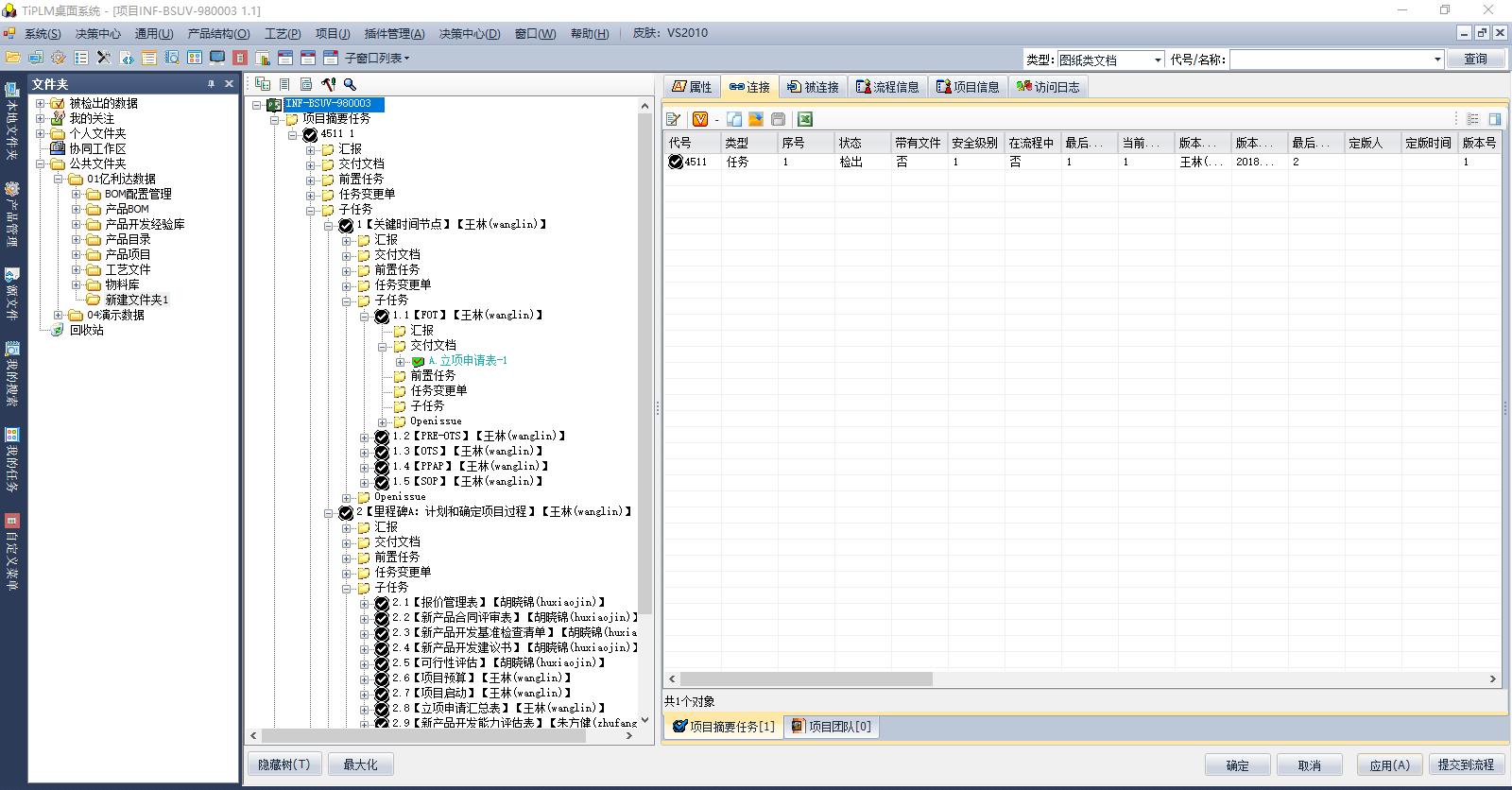Switch to the 属性 tab
The height and width of the screenshot is (790, 1512).
[x=692, y=87]
